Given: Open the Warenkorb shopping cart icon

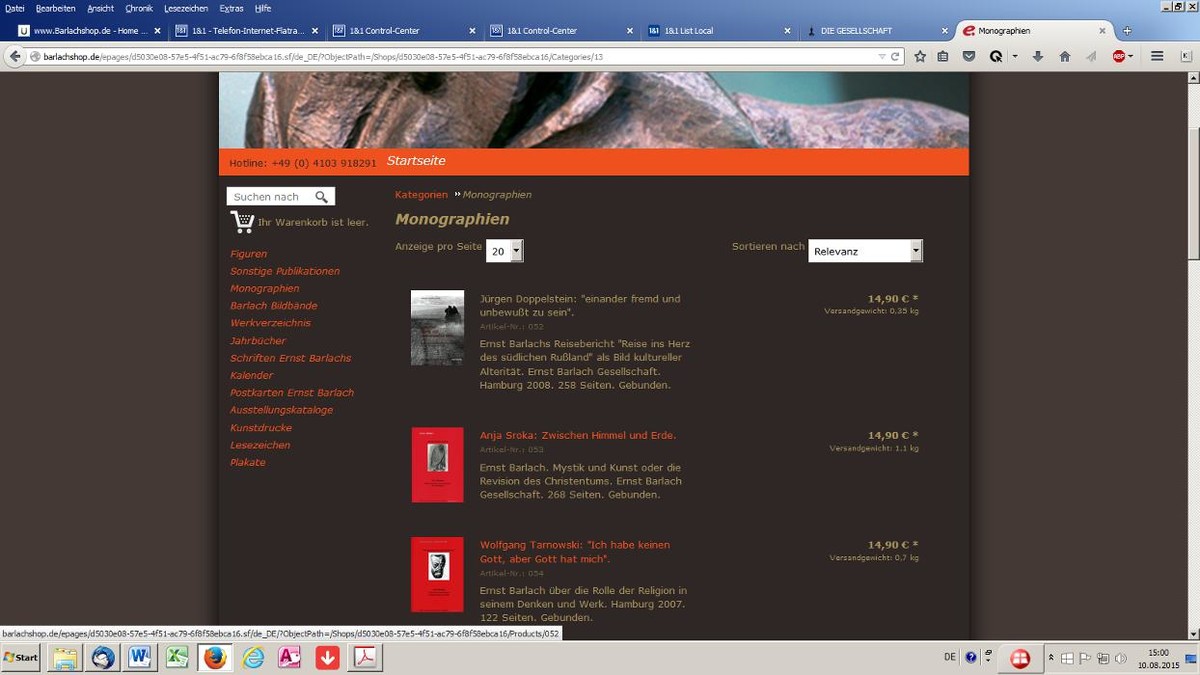Looking at the screenshot, I should pos(242,221).
